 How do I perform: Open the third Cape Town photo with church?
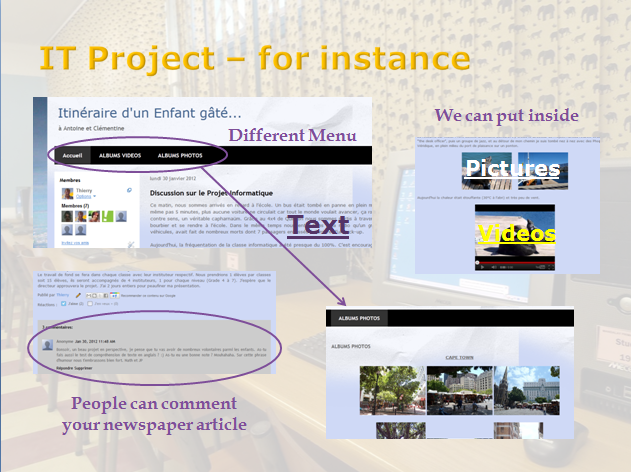pyautogui.click(x=527, y=391)
